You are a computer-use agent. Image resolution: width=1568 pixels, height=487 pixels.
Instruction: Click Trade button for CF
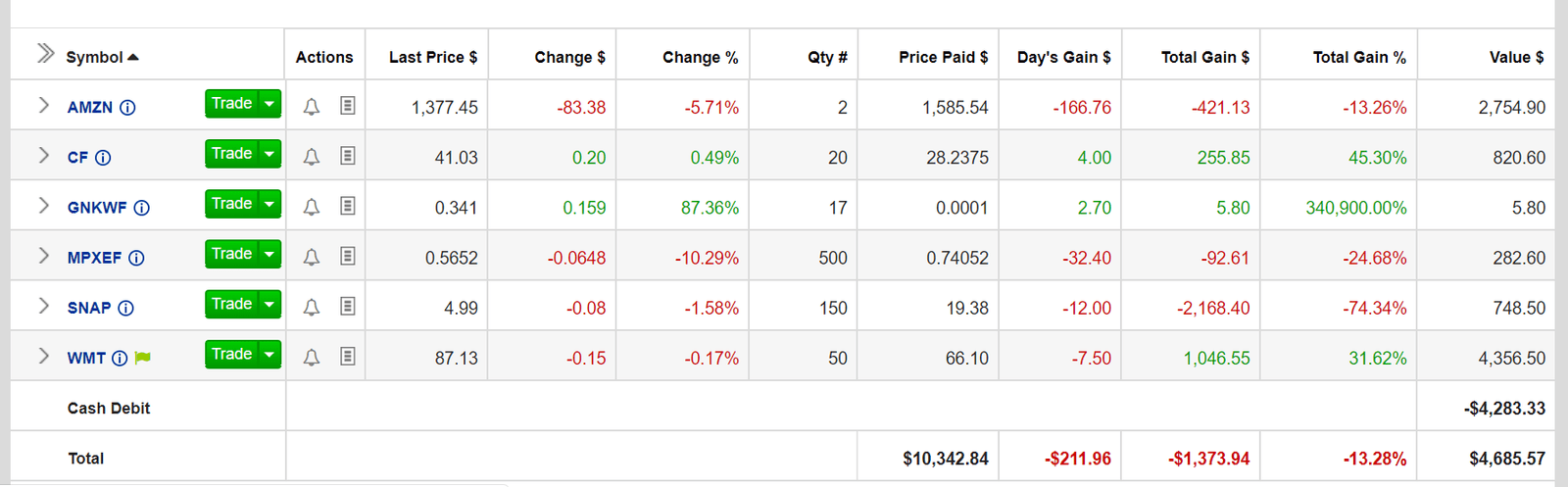coord(232,154)
